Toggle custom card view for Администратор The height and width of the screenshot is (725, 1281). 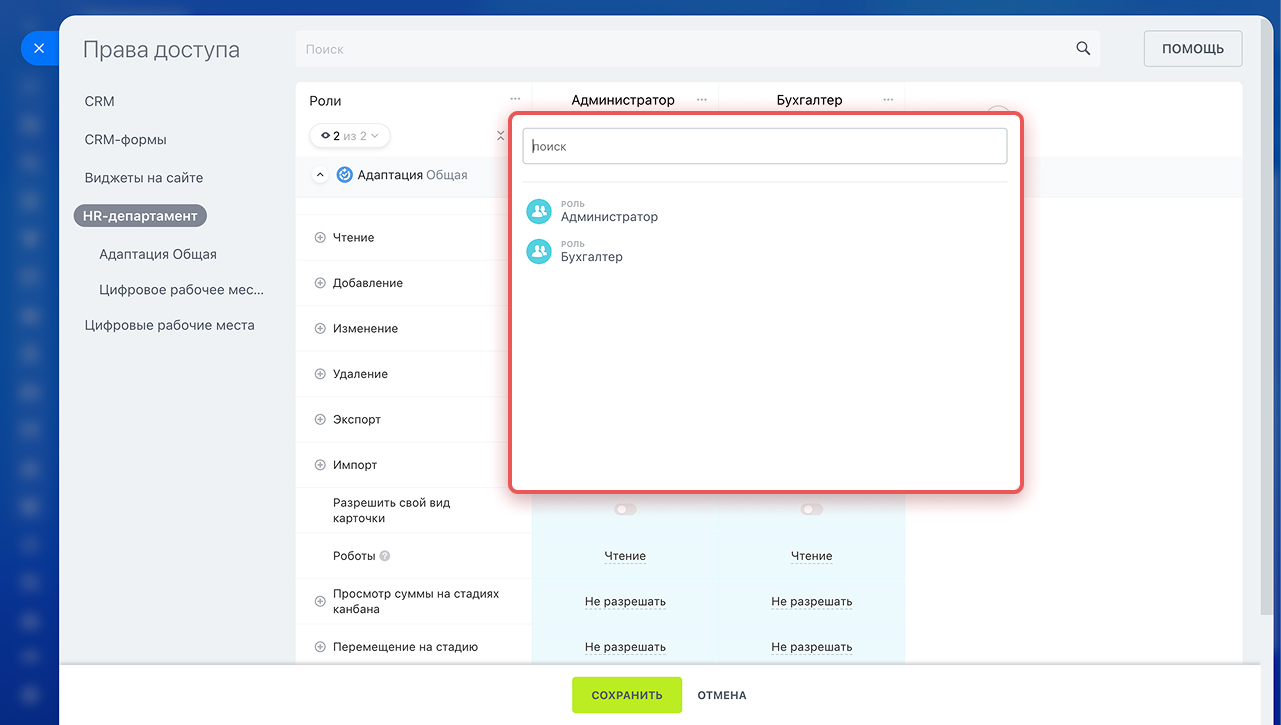pyautogui.click(x=625, y=510)
